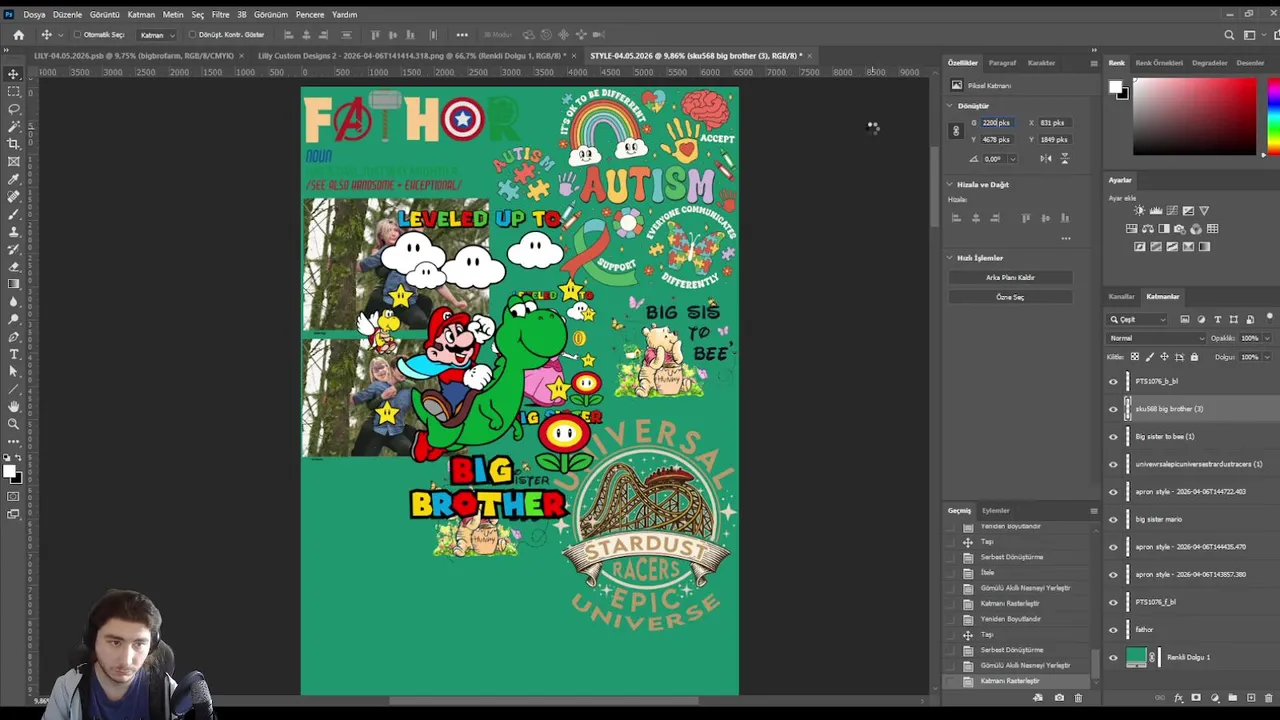The image size is (1280, 720).
Task: Hide the PTS1076_b_bl layer
Action: (1113, 381)
